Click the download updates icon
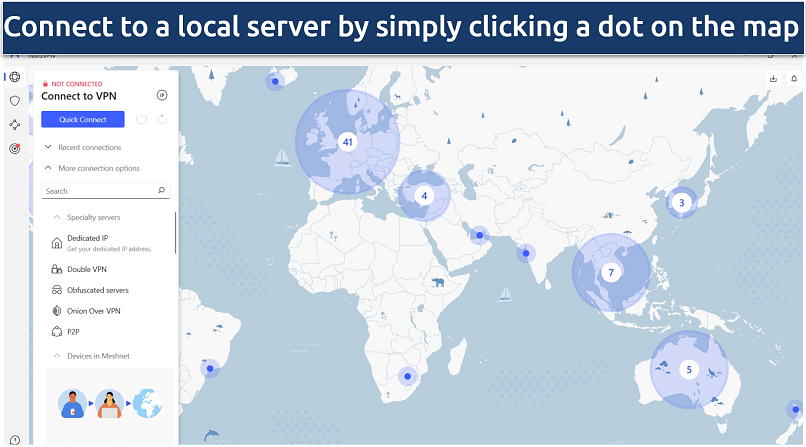Viewport: 806px width, 447px height. point(772,78)
